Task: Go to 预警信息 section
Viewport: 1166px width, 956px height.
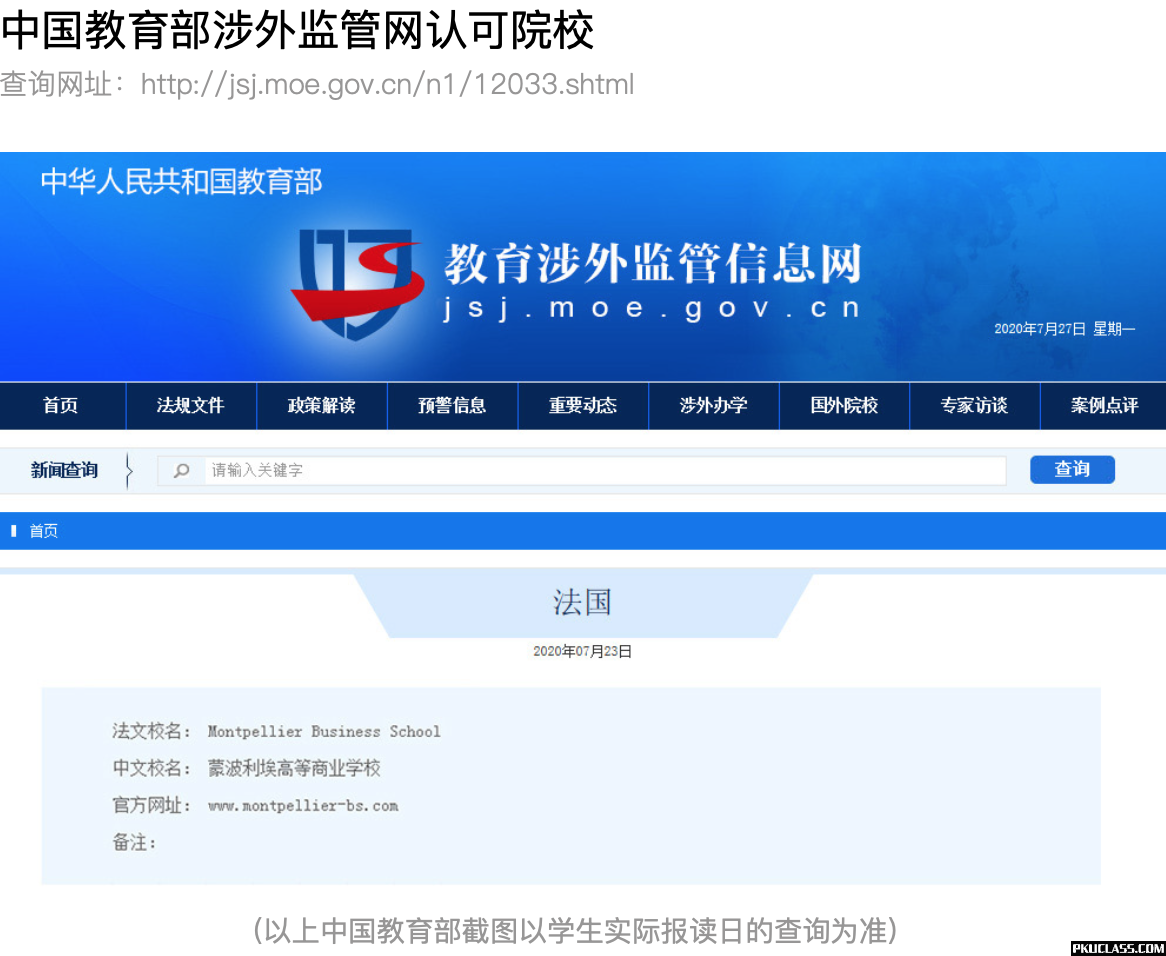Action: pos(452,406)
